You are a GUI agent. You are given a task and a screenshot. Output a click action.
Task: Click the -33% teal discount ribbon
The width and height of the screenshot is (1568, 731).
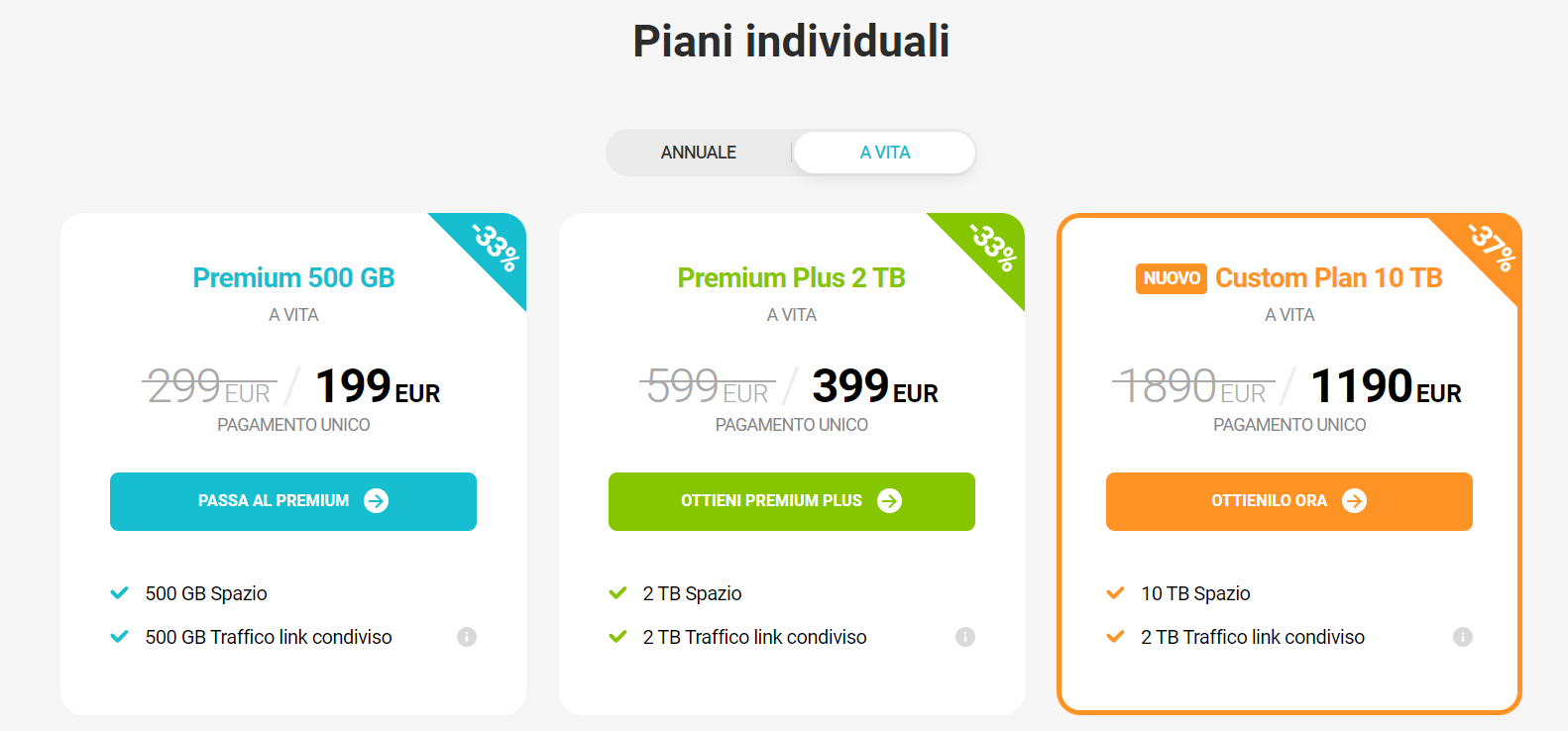point(495,247)
